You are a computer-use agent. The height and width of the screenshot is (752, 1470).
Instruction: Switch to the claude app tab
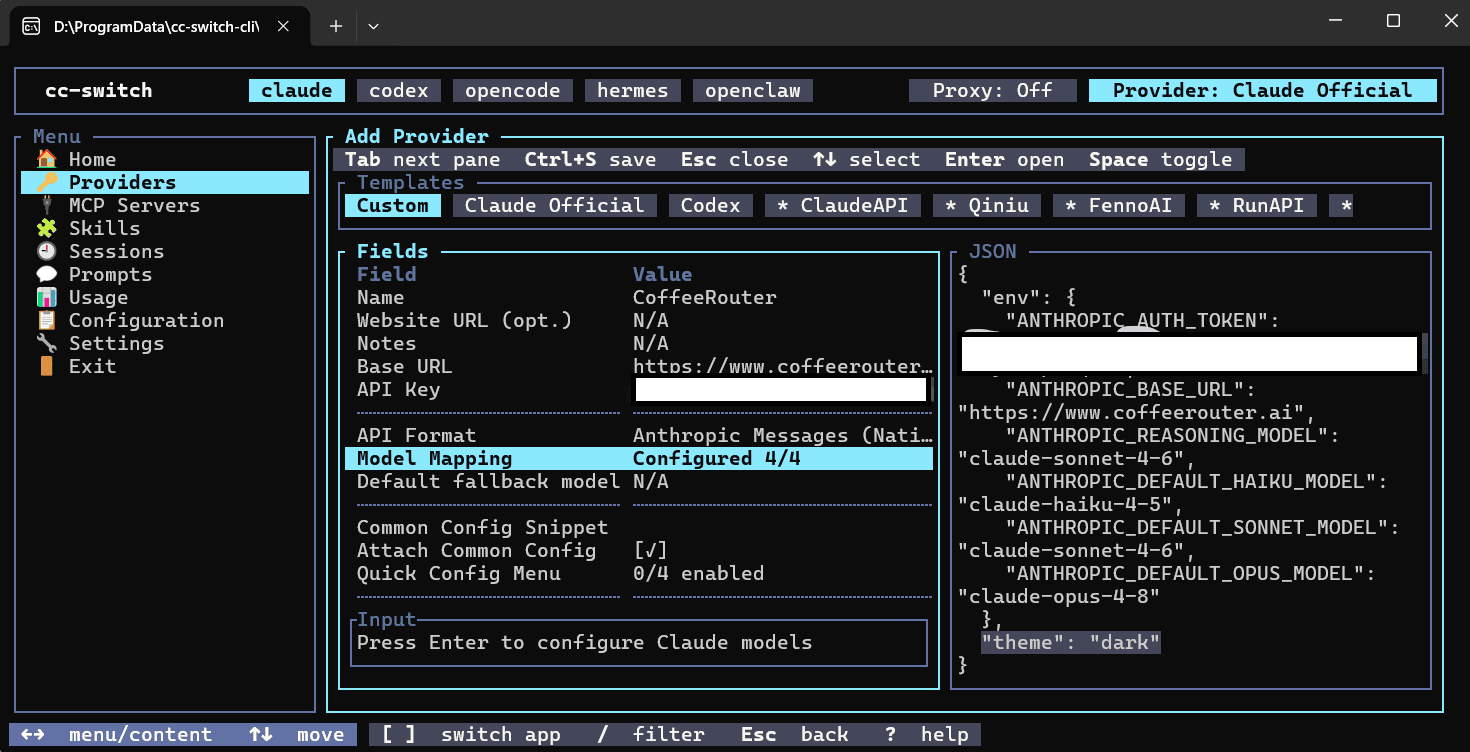point(297,90)
